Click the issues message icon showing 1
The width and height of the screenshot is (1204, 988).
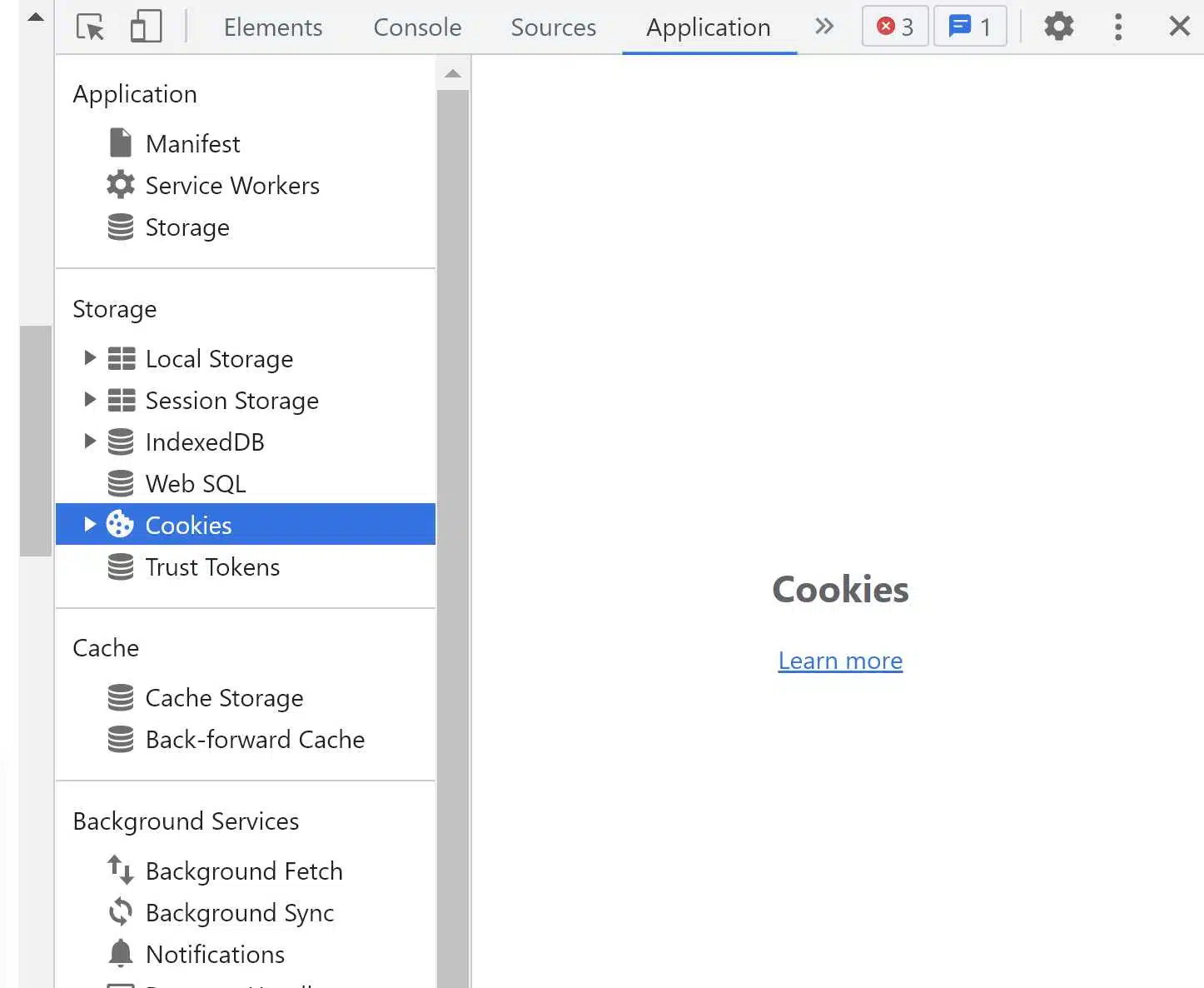pyautogui.click(x=969, y=26)
